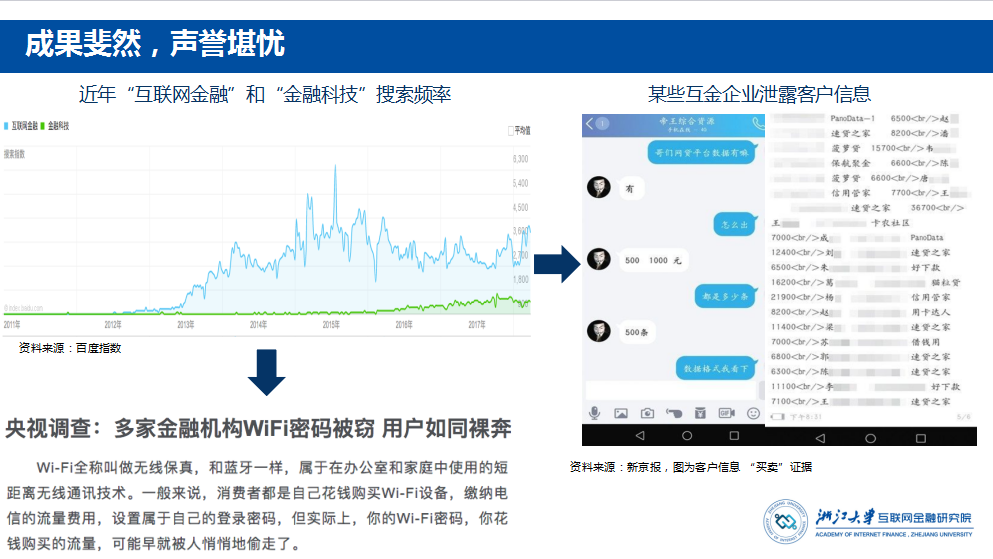Toggle the blue 互联网金融 legend series
The height and width of the screenshot is (559, 993).
coord(23,127)
